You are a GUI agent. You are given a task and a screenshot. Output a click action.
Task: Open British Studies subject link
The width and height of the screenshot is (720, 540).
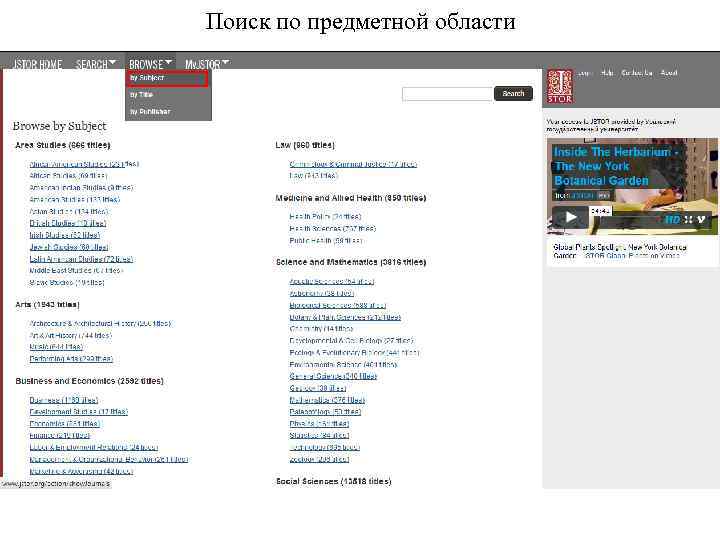(x=68, y=223)
